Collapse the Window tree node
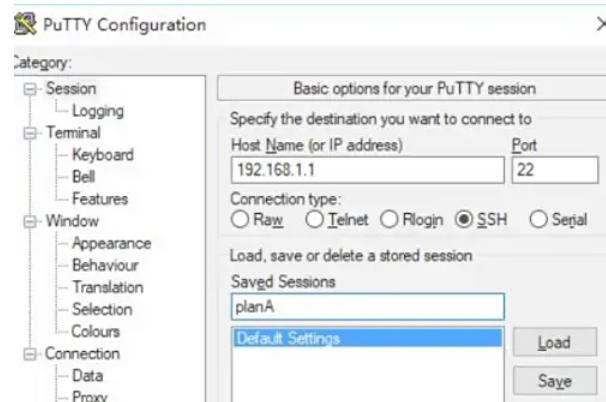Screen dimensions: 606x402 (31, 221)
